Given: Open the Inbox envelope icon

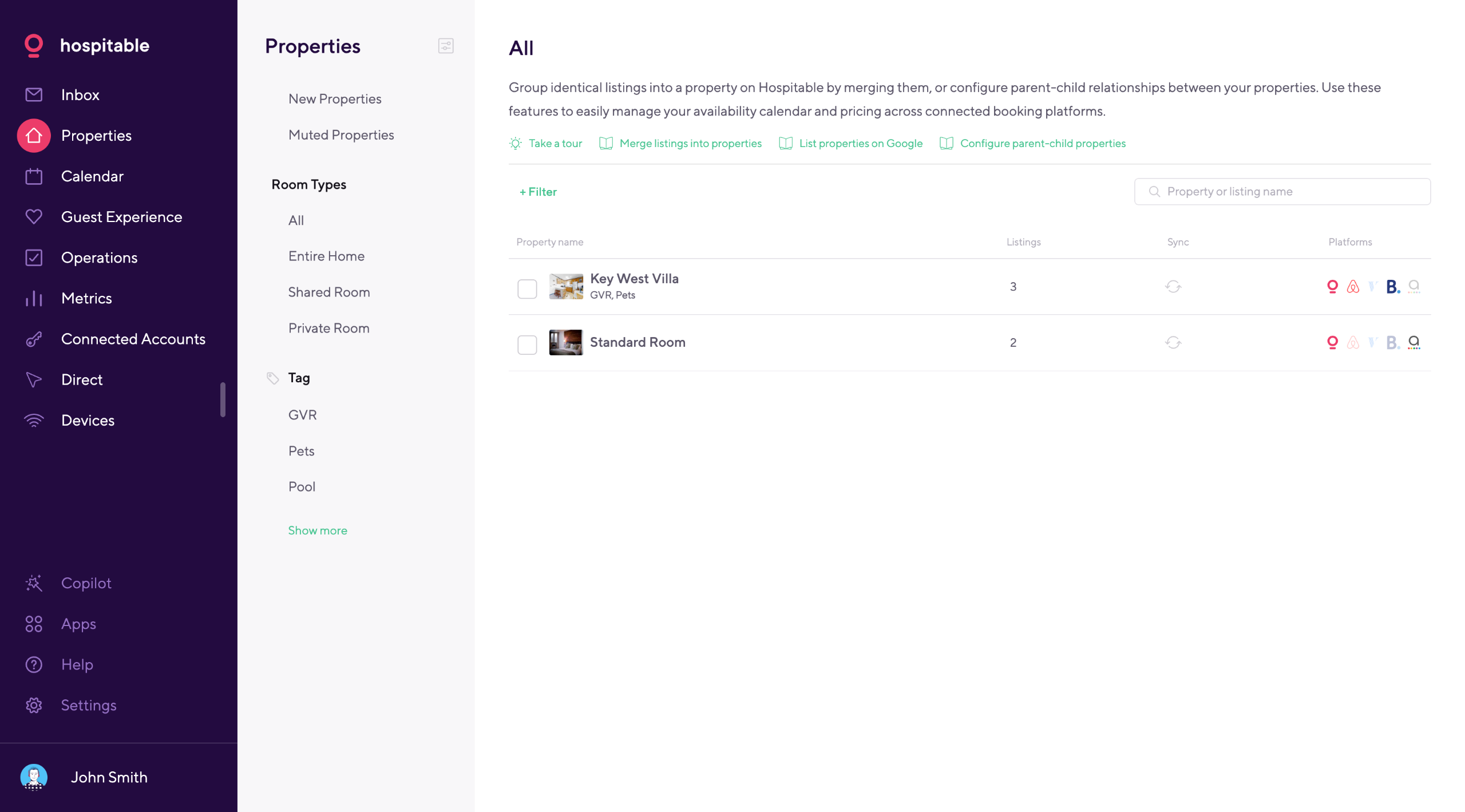Looking at the screenshot, I should (x=34, y=94).
